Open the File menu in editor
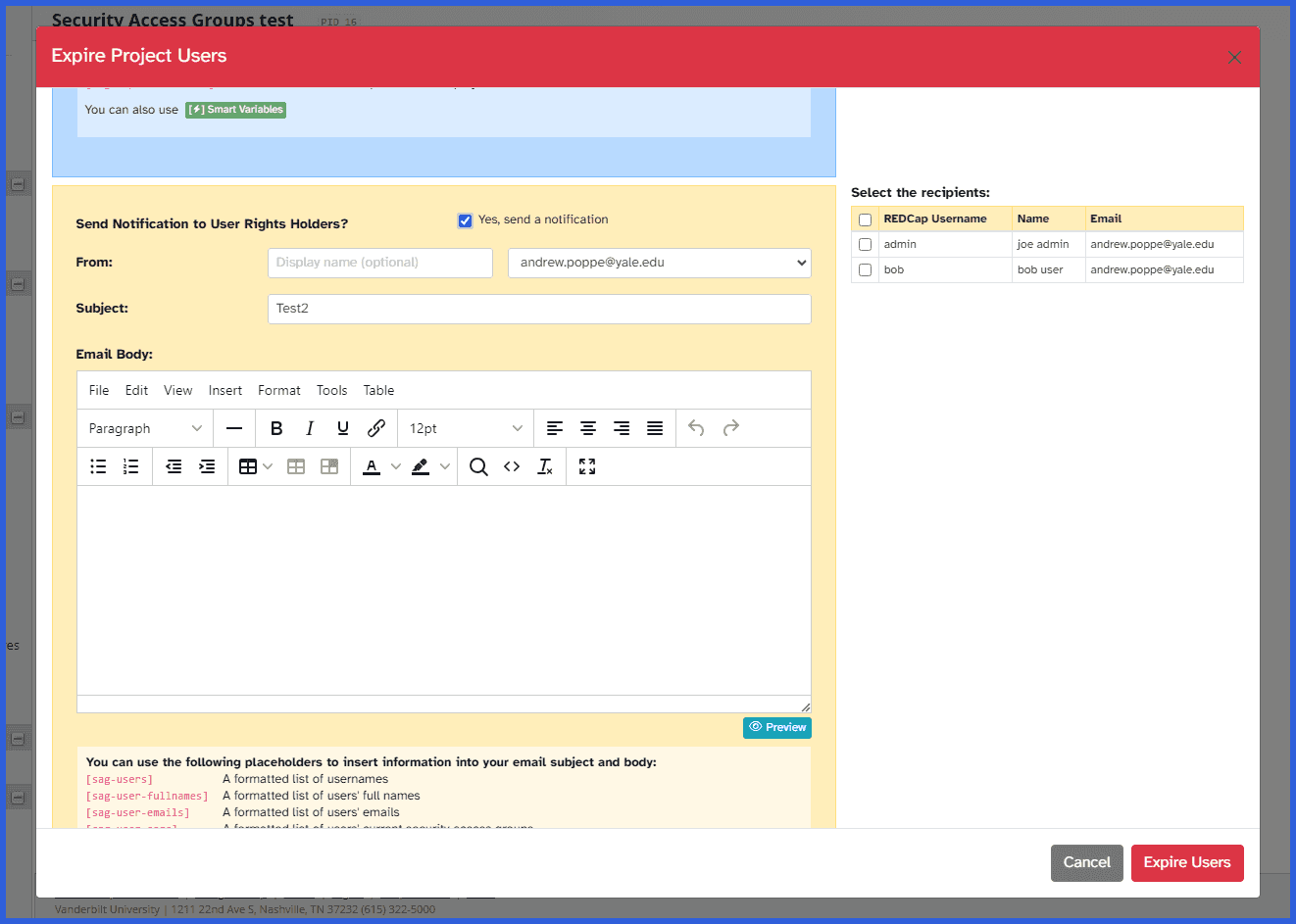1296x924 pixels. 99,390
